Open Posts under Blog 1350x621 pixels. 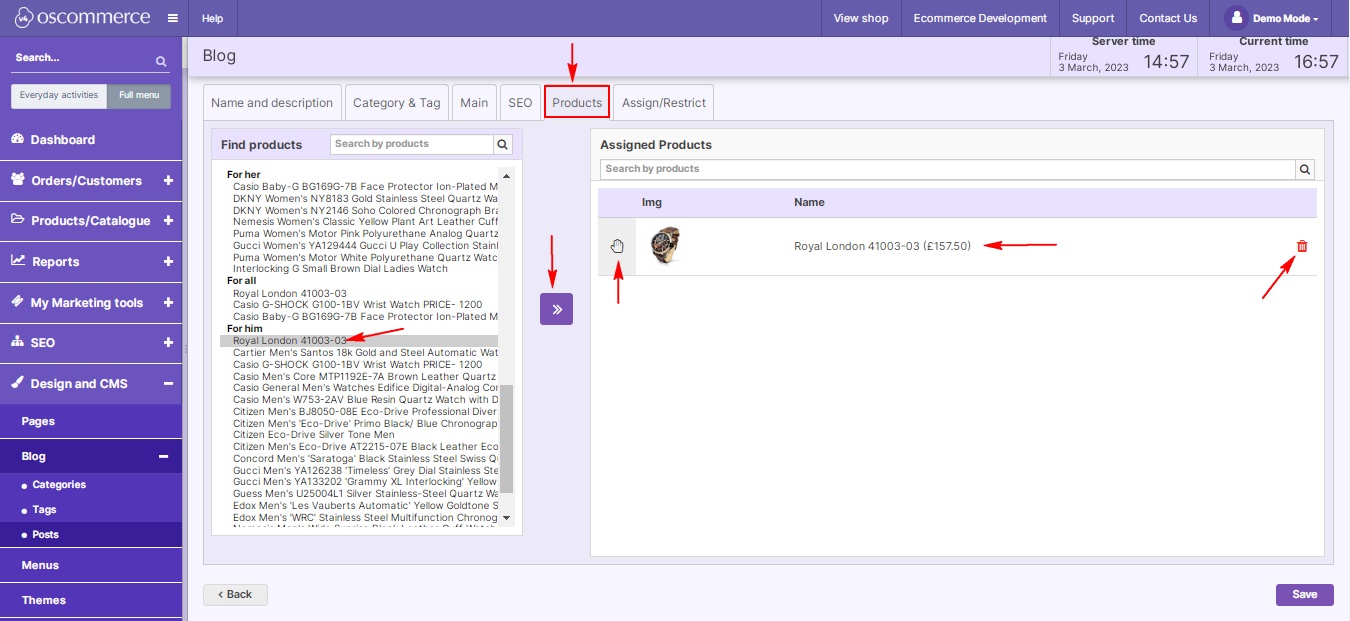click(45, 535)
